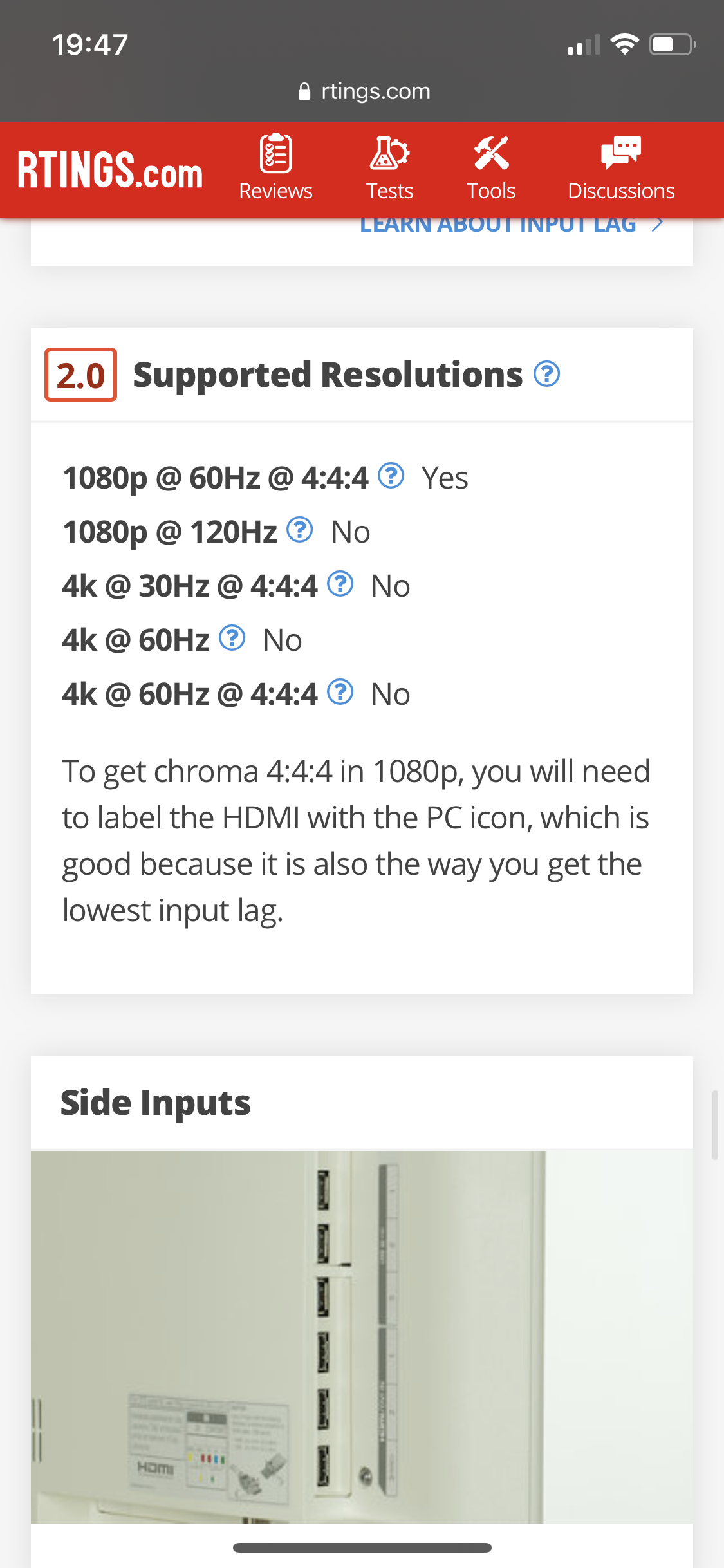Click help icon next to 4k @ 60Hz @ 4:4:4
This screenshot has height=1568, width=724.
(x=340, y=692)
